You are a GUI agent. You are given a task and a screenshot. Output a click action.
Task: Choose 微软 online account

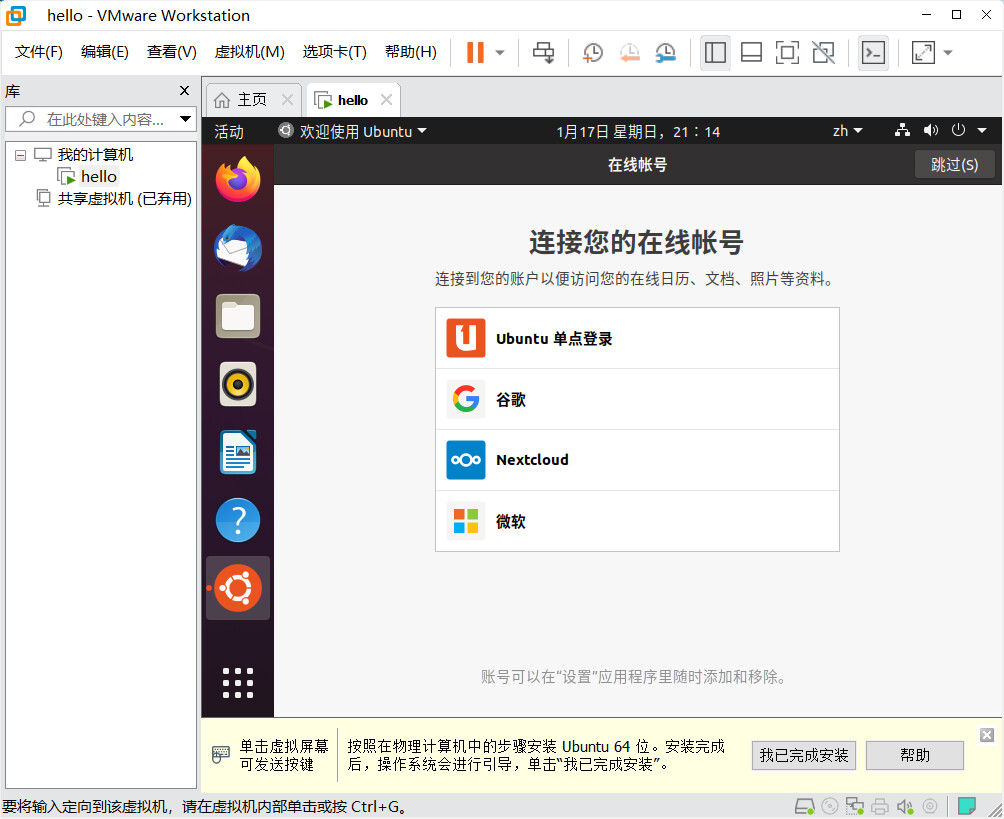(637, 521)
